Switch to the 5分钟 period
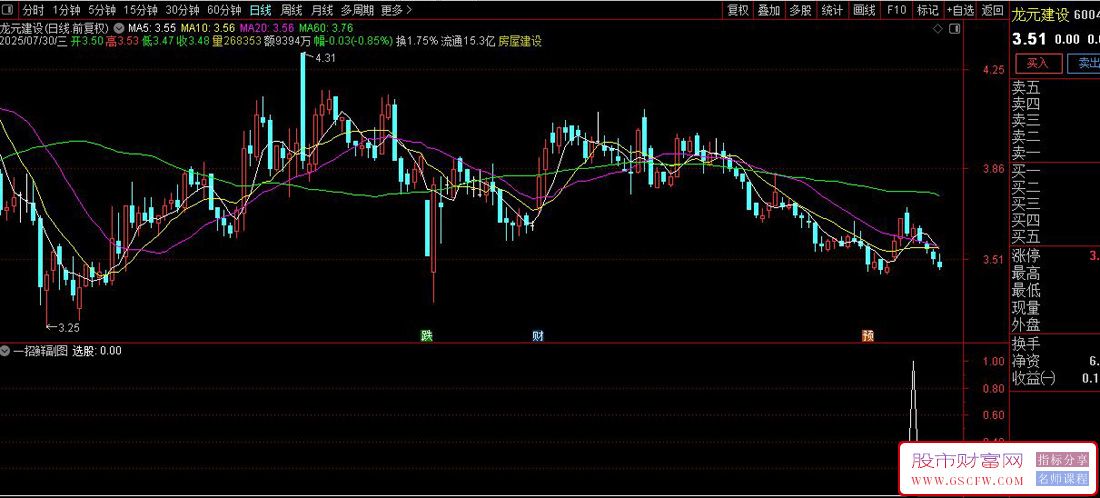The image size is (1100, 498). click(x=102, y=10)
